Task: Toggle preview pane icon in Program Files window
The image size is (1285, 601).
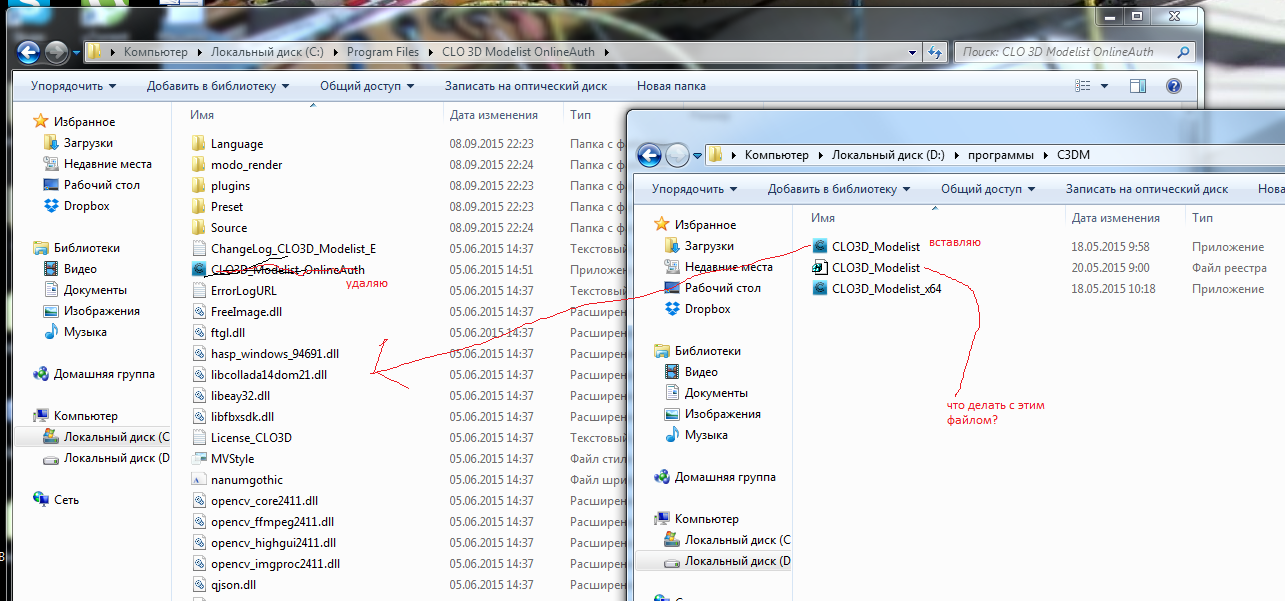Action: [1138, 86]
